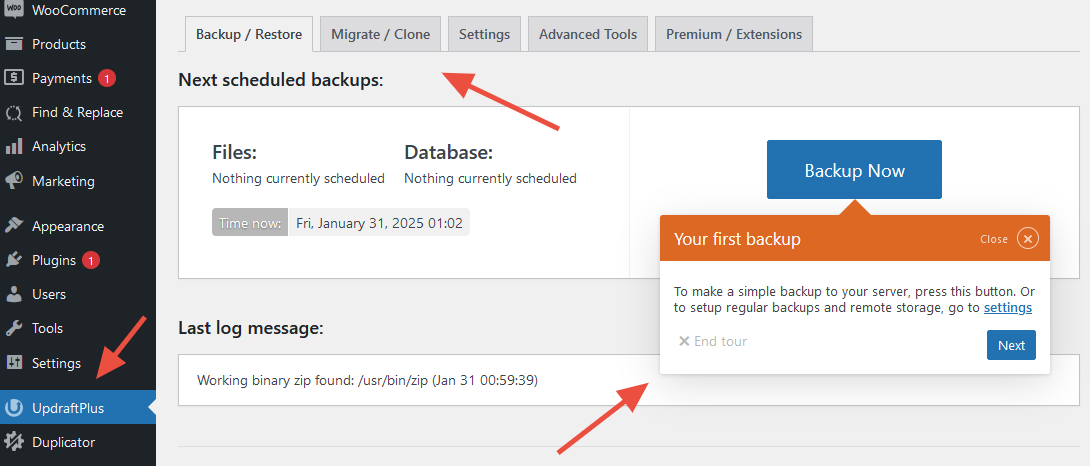Click the Marketing megaphone icon
The image size is (1090, 466).
(x=14, y=181)
